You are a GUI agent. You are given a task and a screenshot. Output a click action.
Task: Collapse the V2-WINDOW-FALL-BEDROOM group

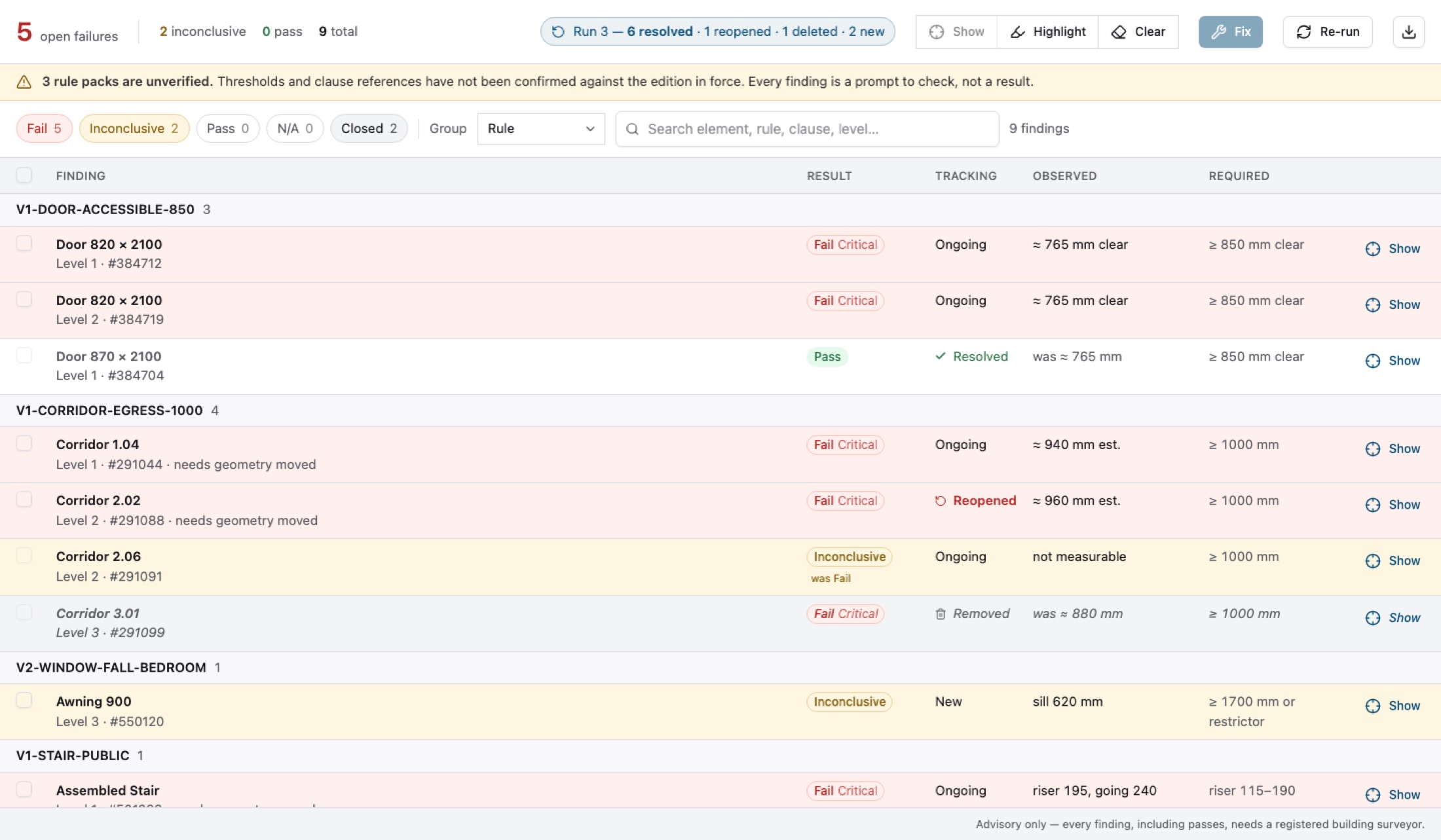(720, 667)
